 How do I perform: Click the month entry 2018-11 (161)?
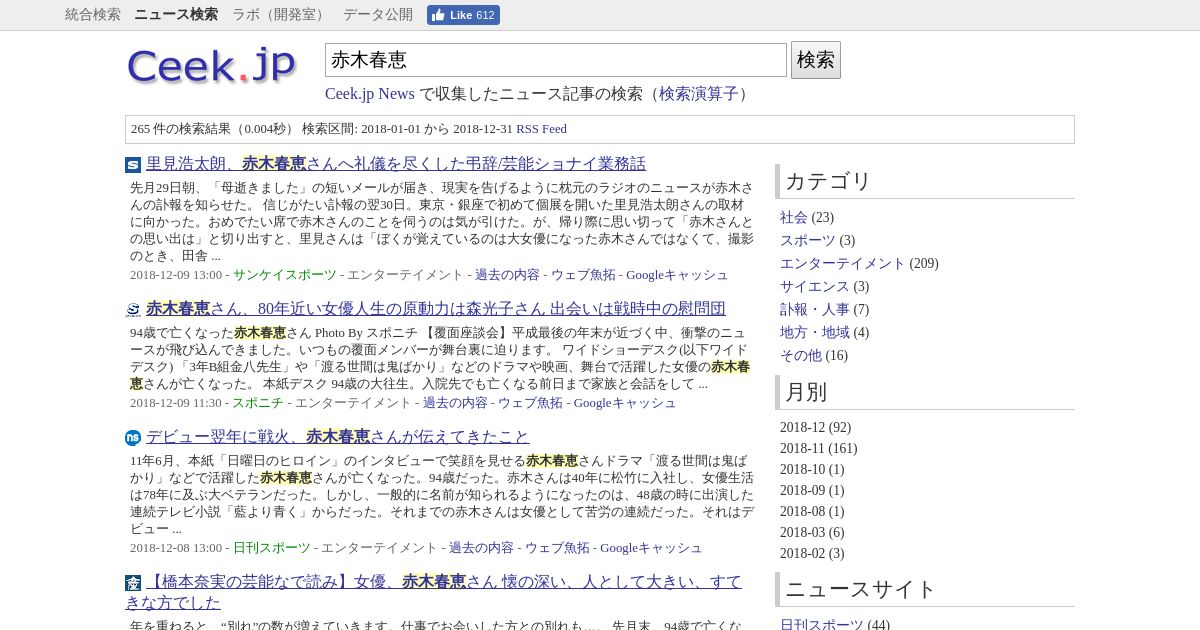(819, 448)
